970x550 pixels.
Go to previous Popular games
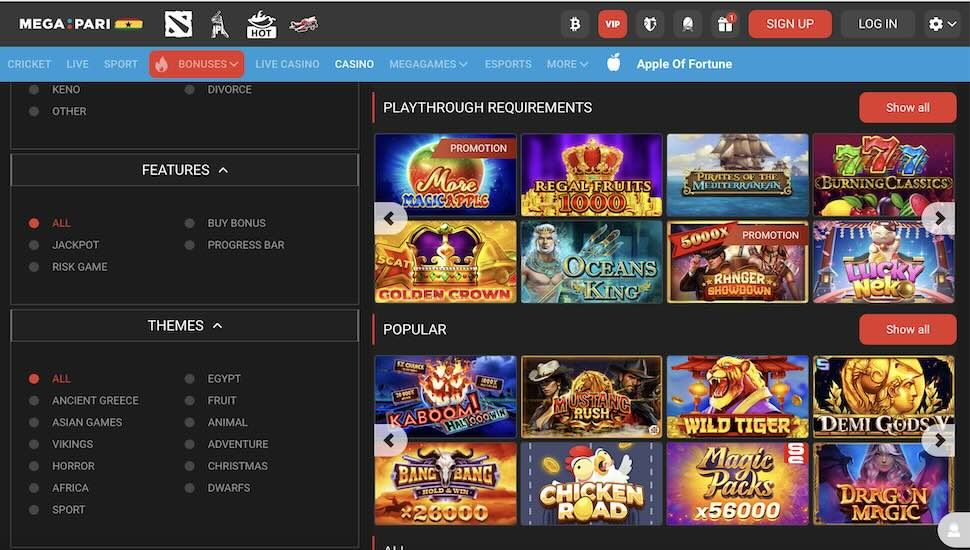pos(389,440)
